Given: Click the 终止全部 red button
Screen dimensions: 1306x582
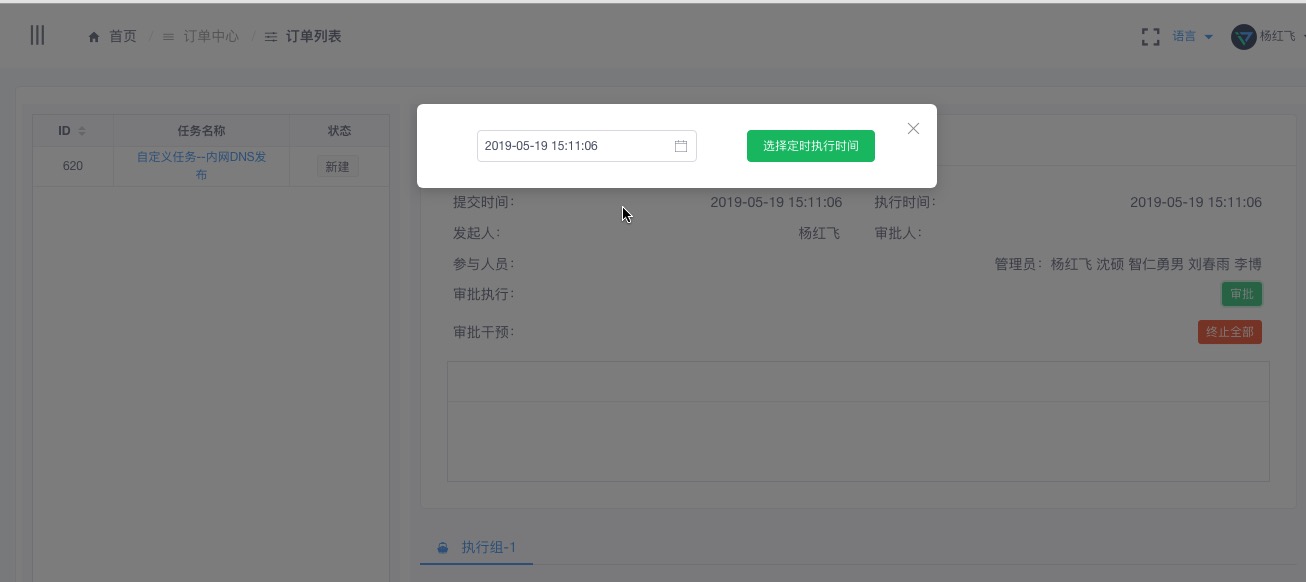Looking at the screenshot, I should click(x=1230, y=332).
